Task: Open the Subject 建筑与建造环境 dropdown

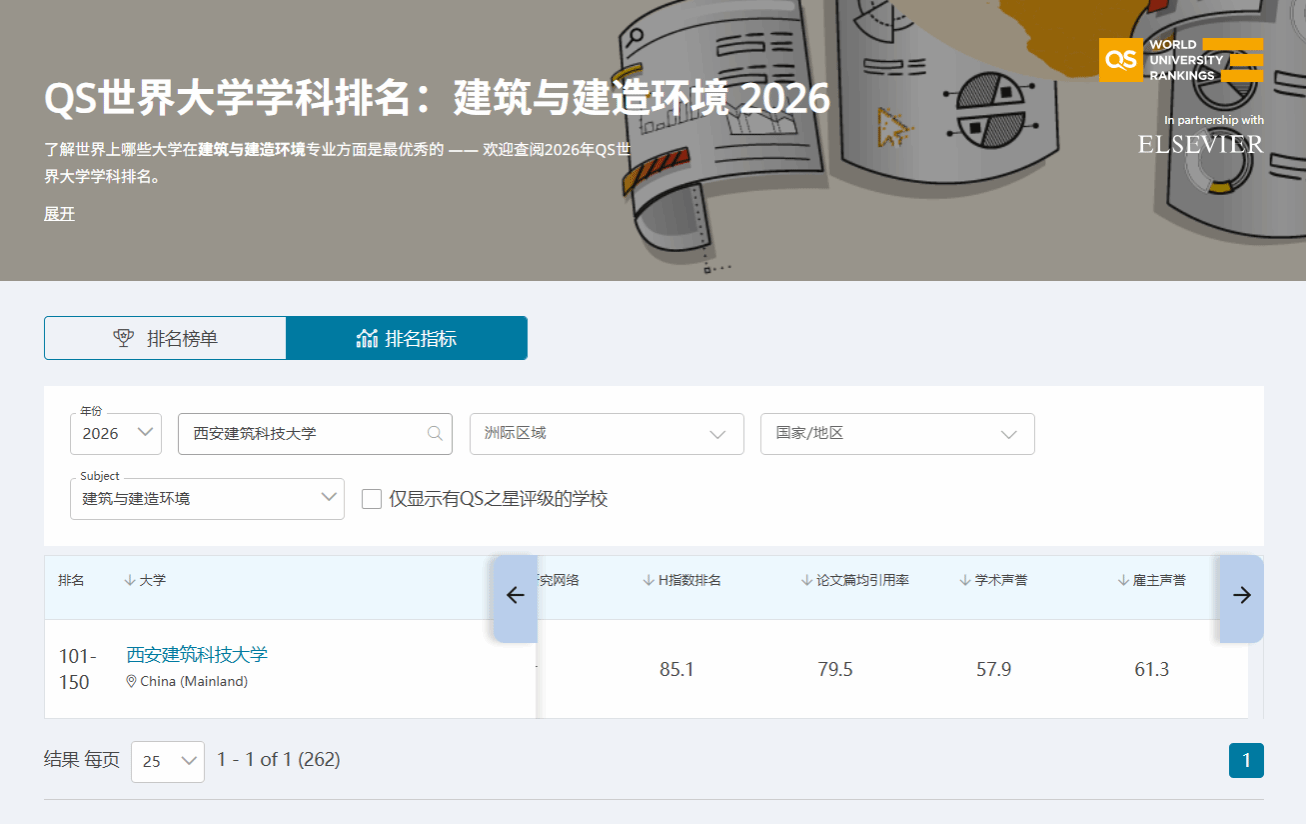Action: point(207,499)
